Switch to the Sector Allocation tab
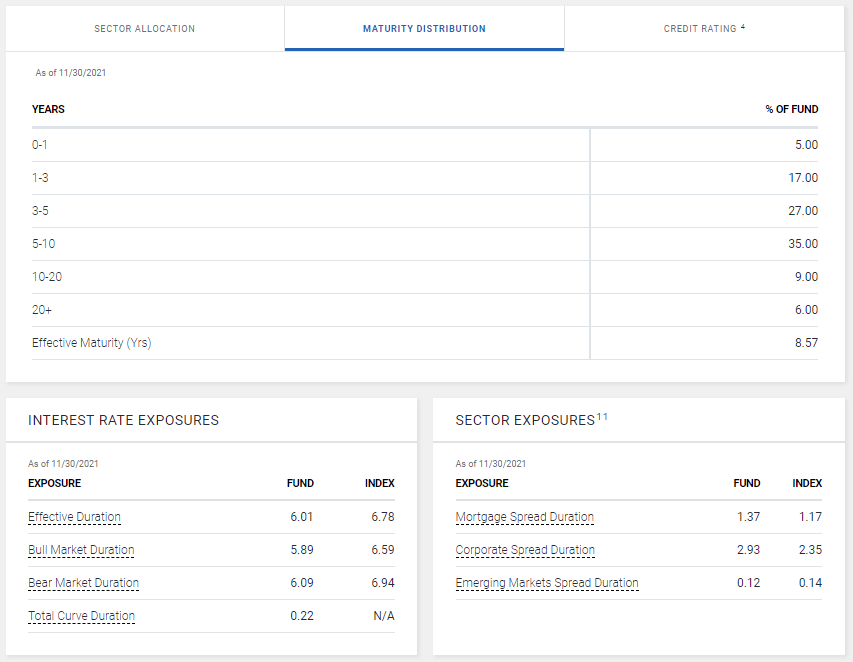 144,29
